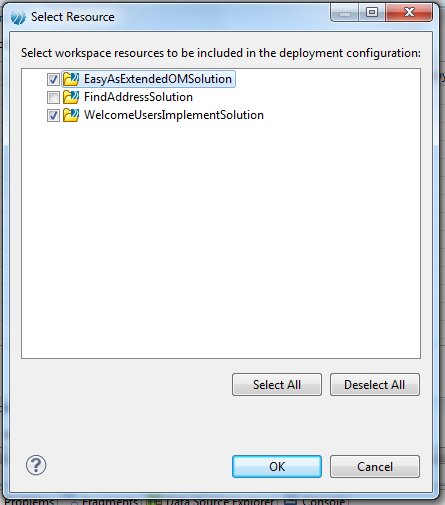Close the Select Resource dialog window

(409, 13)
